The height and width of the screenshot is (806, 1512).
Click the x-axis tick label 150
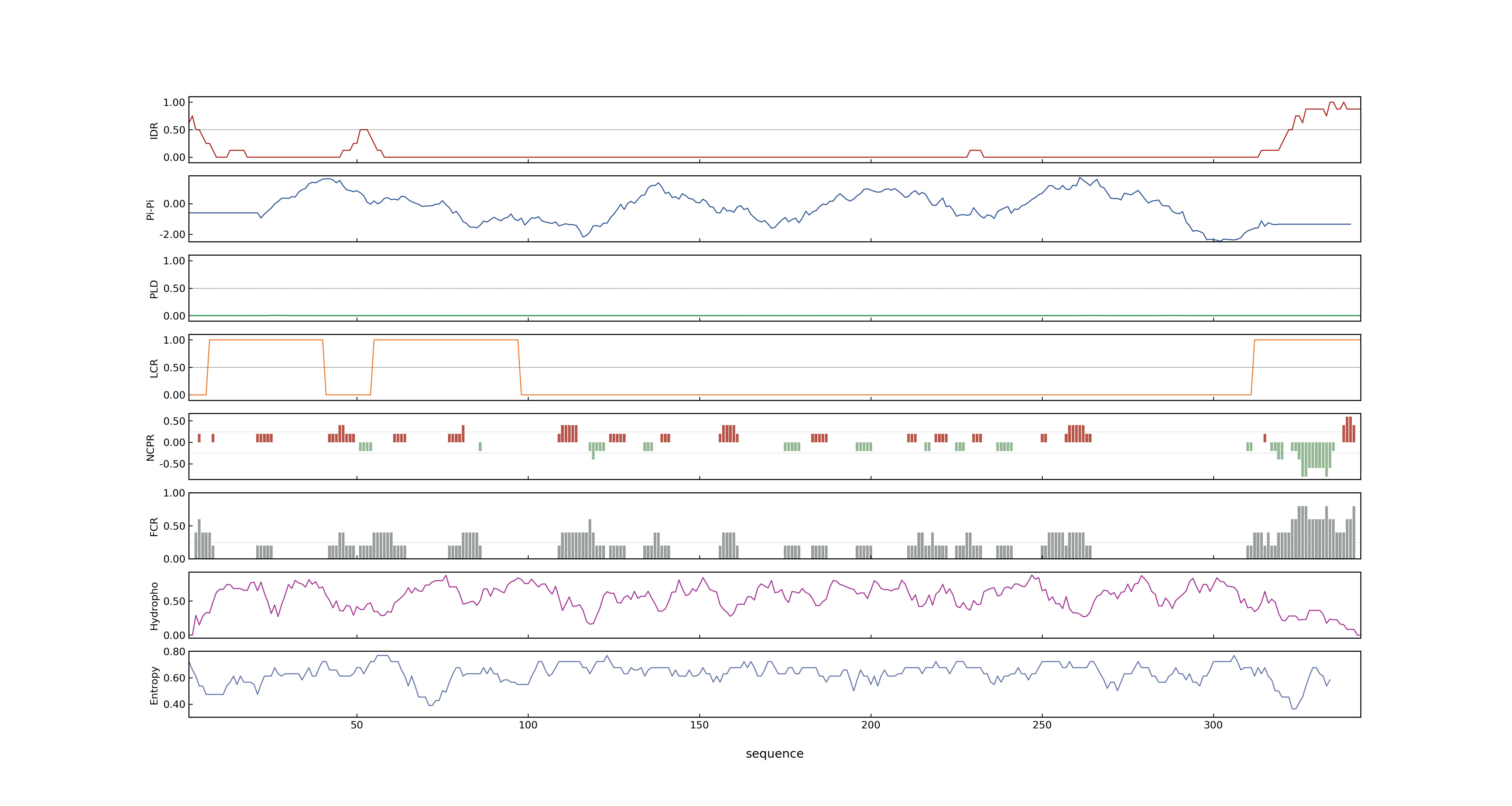pos(699,725)
